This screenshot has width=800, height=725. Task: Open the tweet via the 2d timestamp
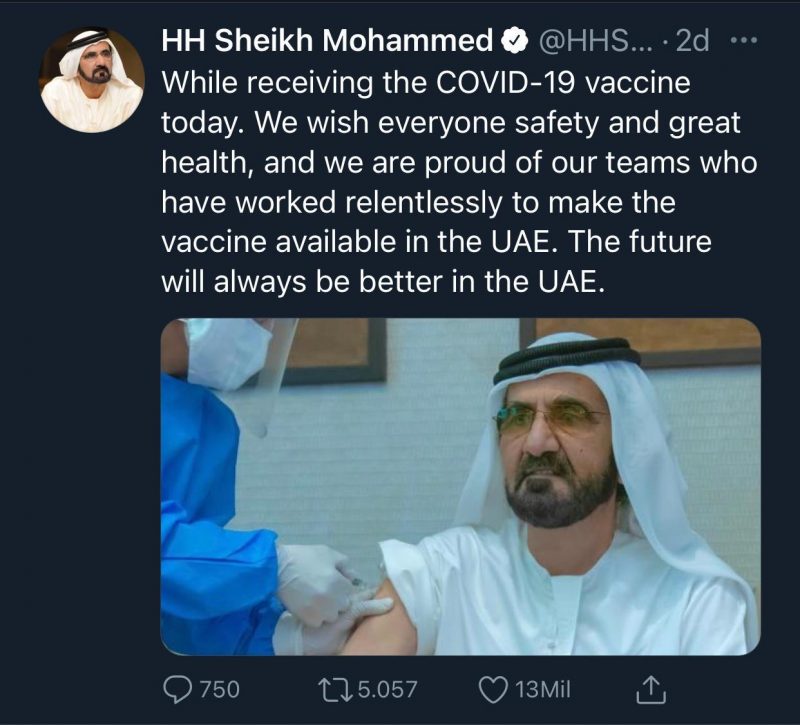point(692,42)
